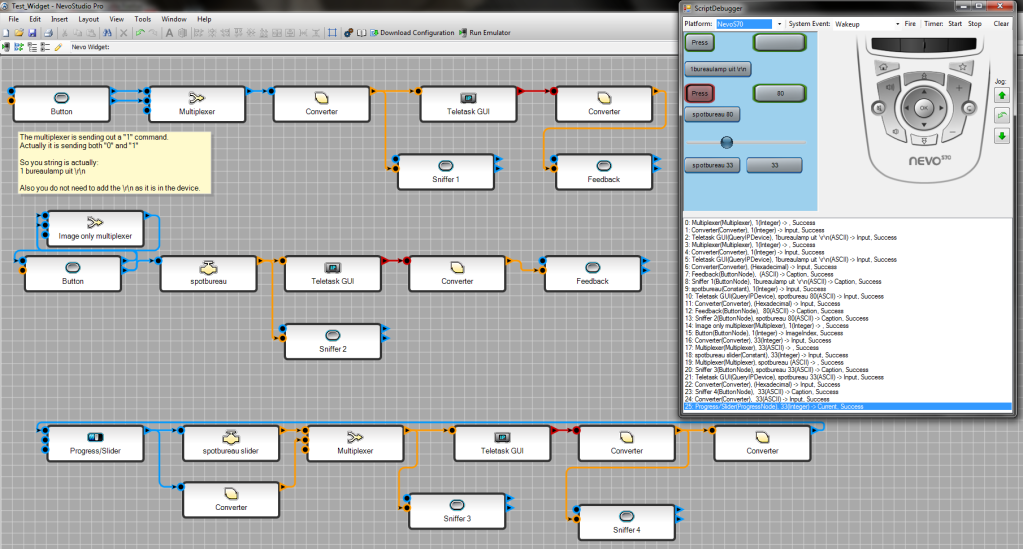Screen dimensions: 1023x549
Task: Click the slider knob in emulator panel
Action: coord(726,142)
